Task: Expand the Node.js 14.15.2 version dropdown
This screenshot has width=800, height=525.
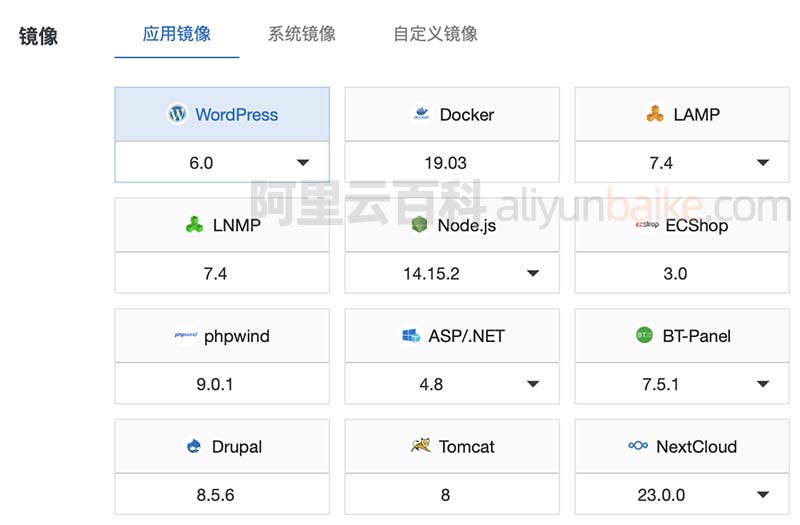Action: click(533, 273)
